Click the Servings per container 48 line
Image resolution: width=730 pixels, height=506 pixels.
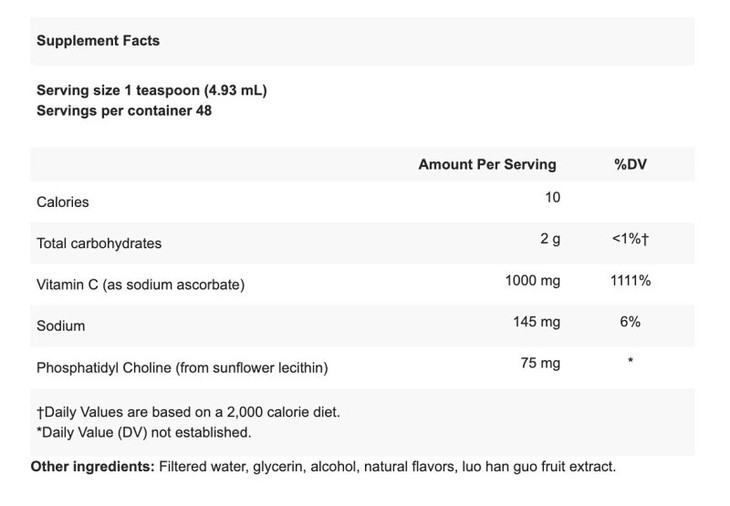(124, 110)
